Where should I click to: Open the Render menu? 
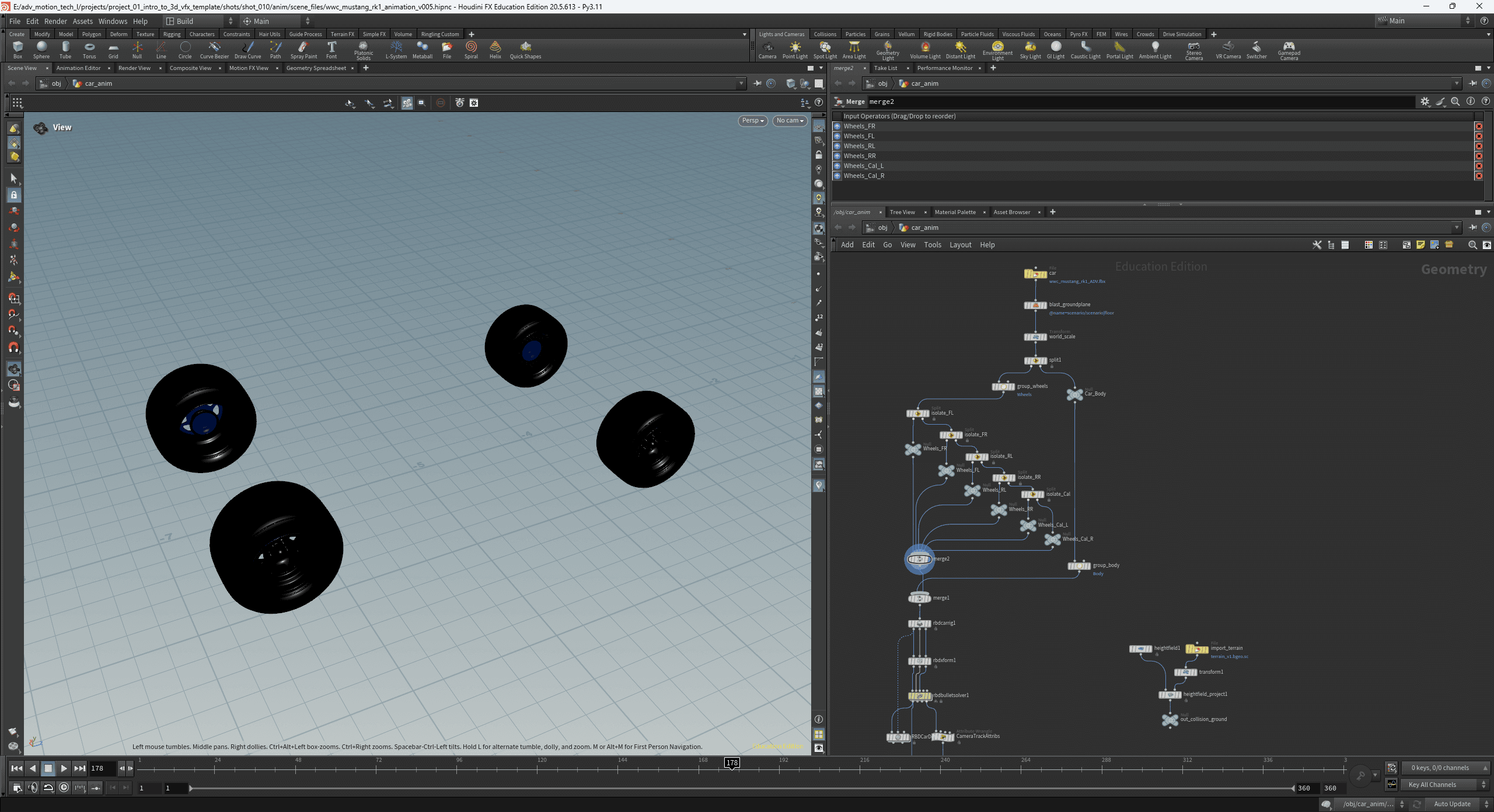[x=55, y=21]
